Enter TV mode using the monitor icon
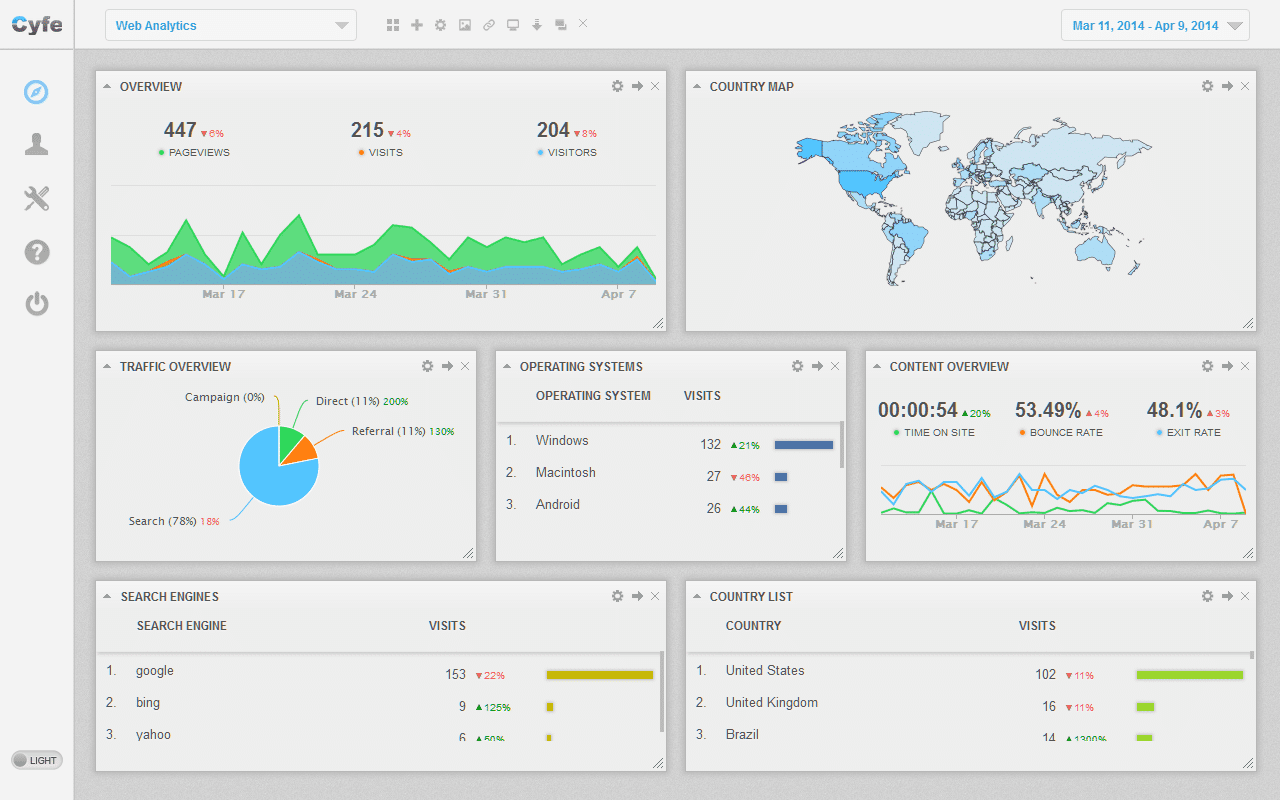The width and height of the screenshot is (1280, 800). pyautogui.click(x=512, y=24)
